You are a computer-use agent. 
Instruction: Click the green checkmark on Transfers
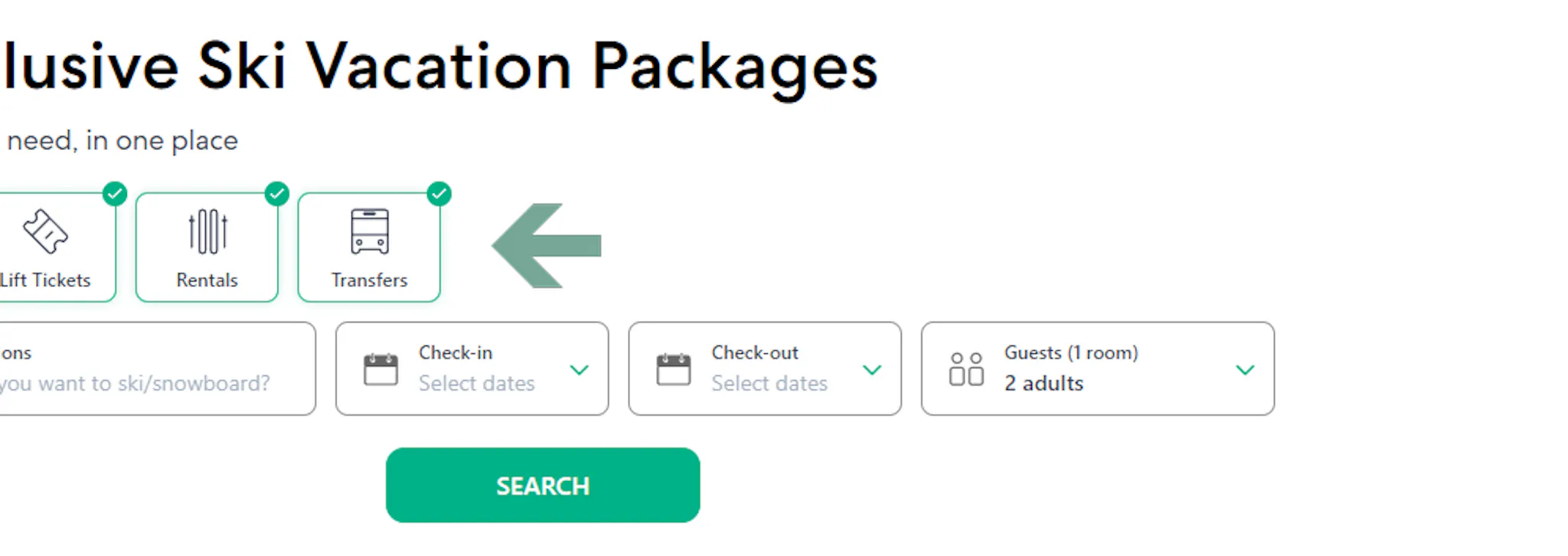coord(439,194)
